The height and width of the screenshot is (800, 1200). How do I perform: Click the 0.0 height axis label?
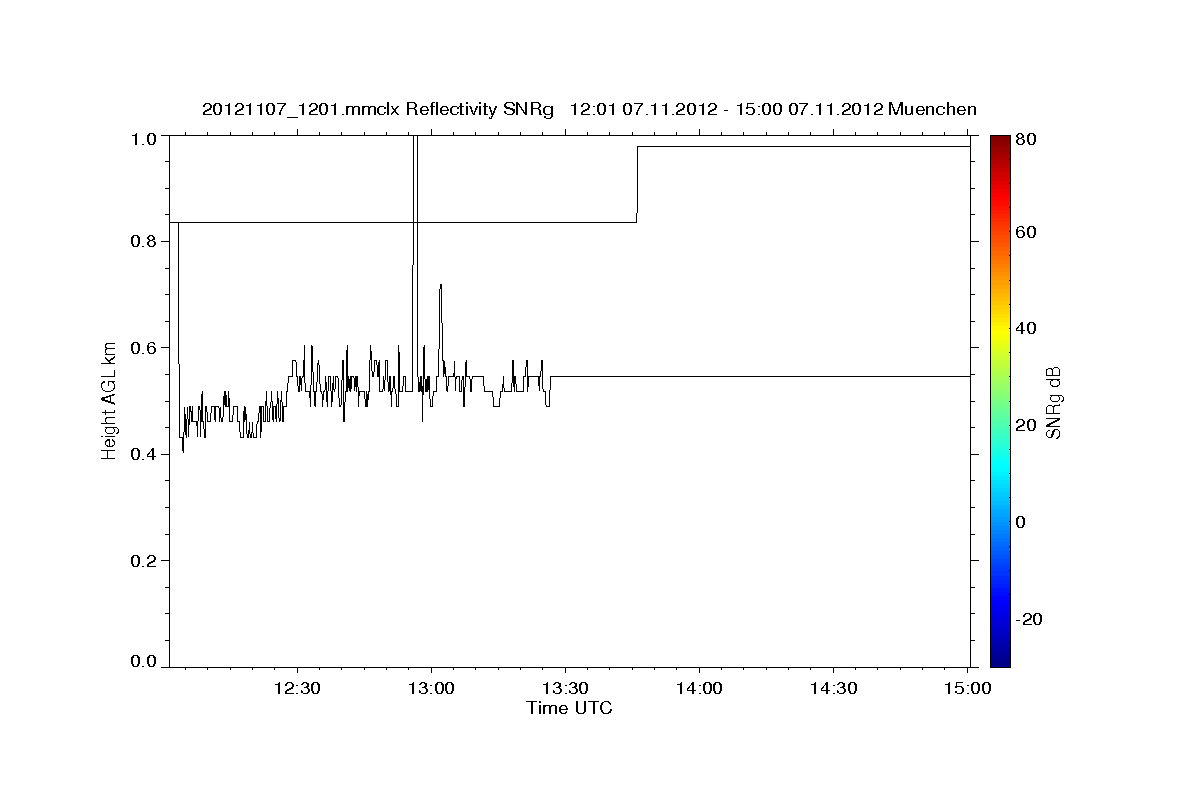coord(145,662)
